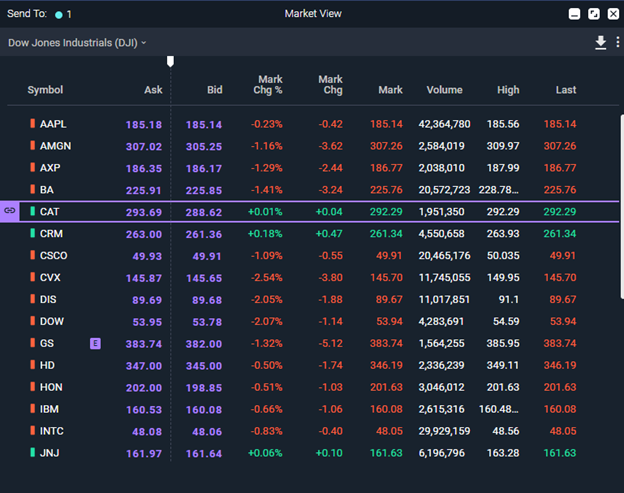
Task: Select the DIS symbol
Action: click(48, 299)
